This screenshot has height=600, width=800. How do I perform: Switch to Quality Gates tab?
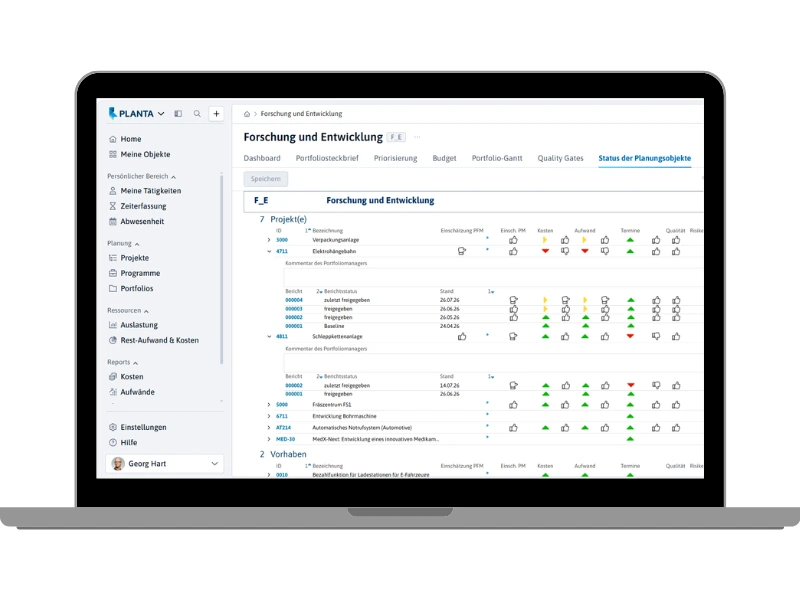[x=560, y=158]
